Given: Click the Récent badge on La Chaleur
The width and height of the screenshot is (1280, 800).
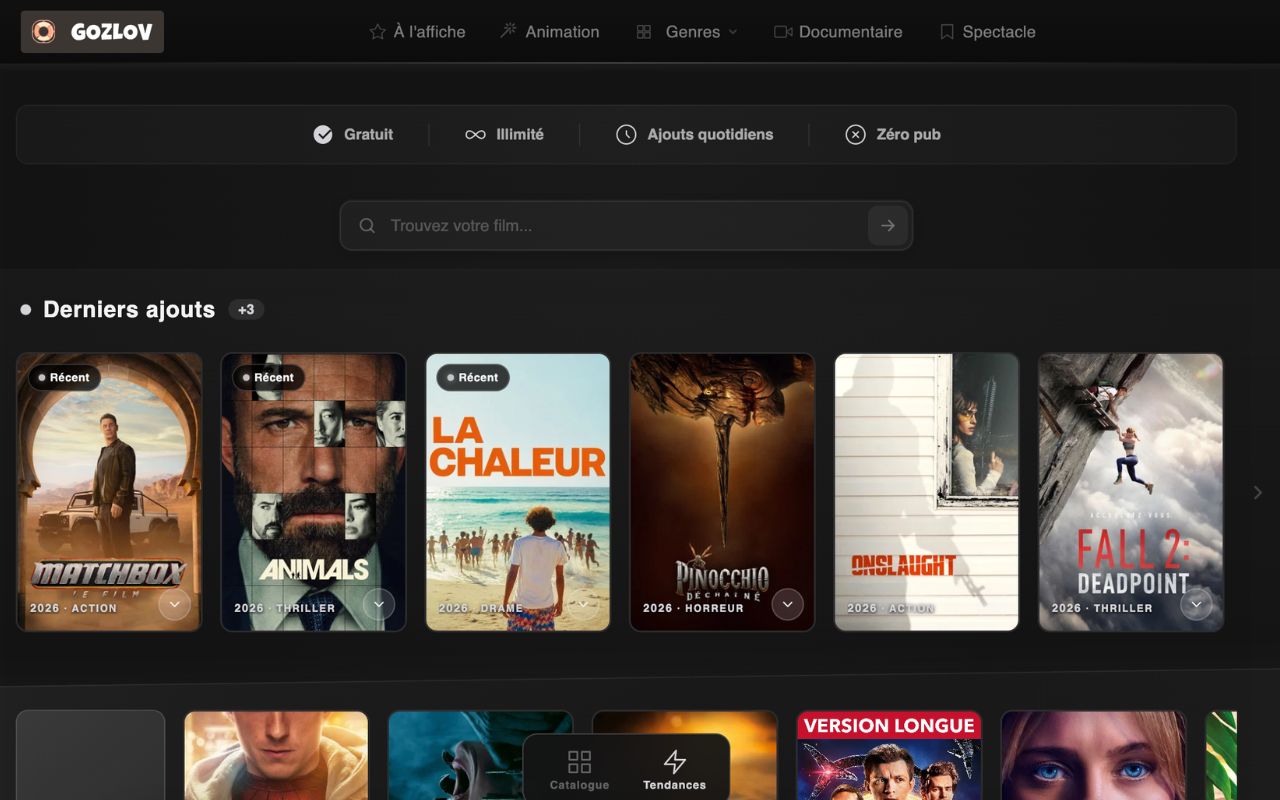Looking at the screenshot, I should tap(473, 378).
